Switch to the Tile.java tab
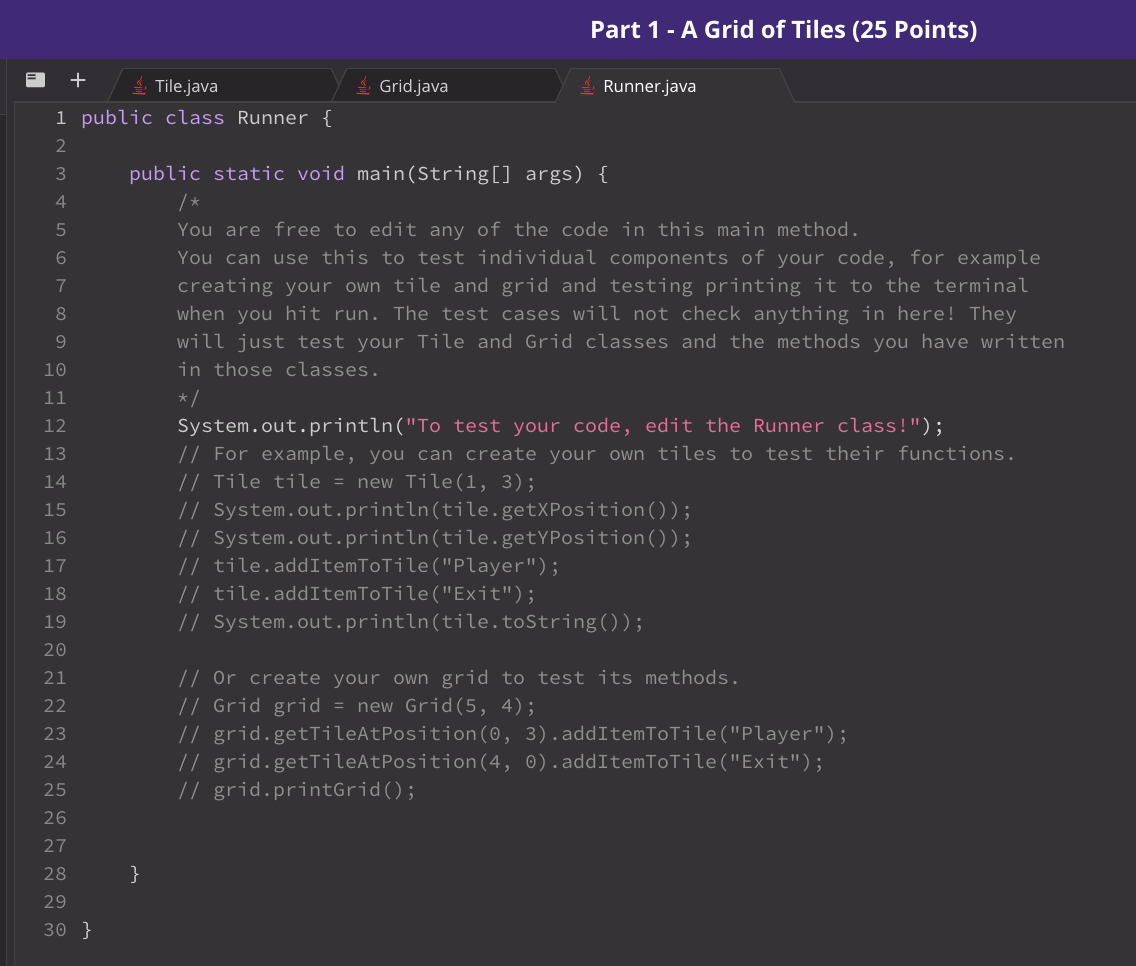This screenshot has width=1136, height=966. click(x=188, y=86)
